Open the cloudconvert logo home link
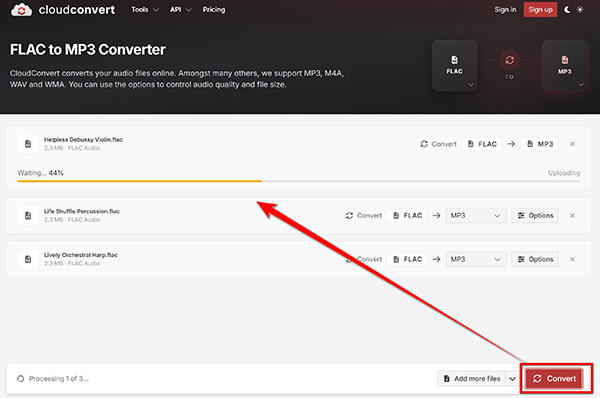Viewport: 600px width, 398px height. click(x=63, y=10)
